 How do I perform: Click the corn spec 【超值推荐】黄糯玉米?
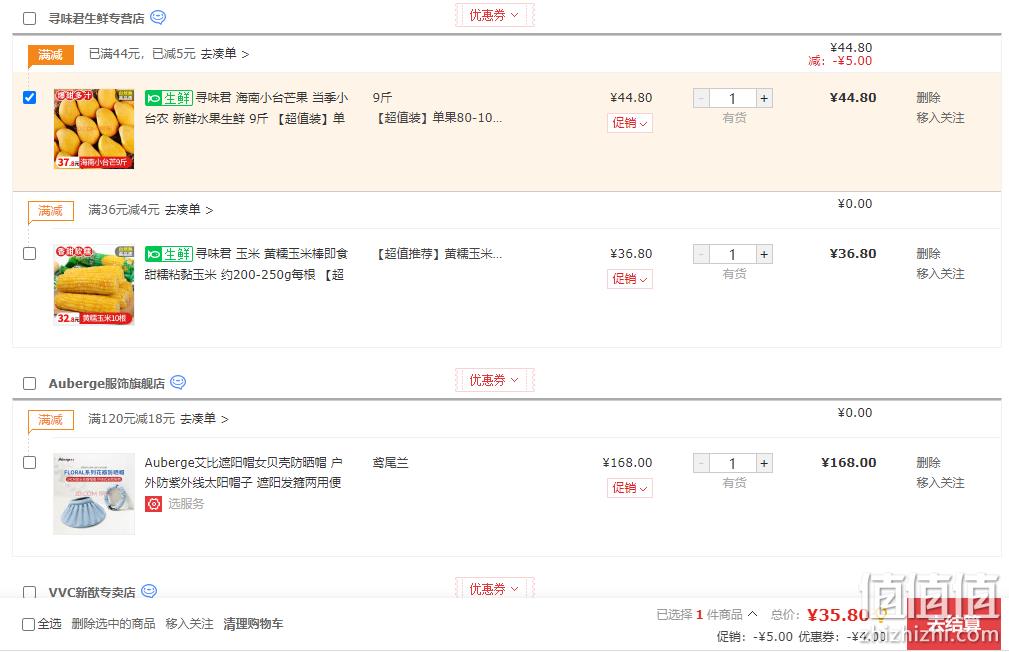[438, 254]
